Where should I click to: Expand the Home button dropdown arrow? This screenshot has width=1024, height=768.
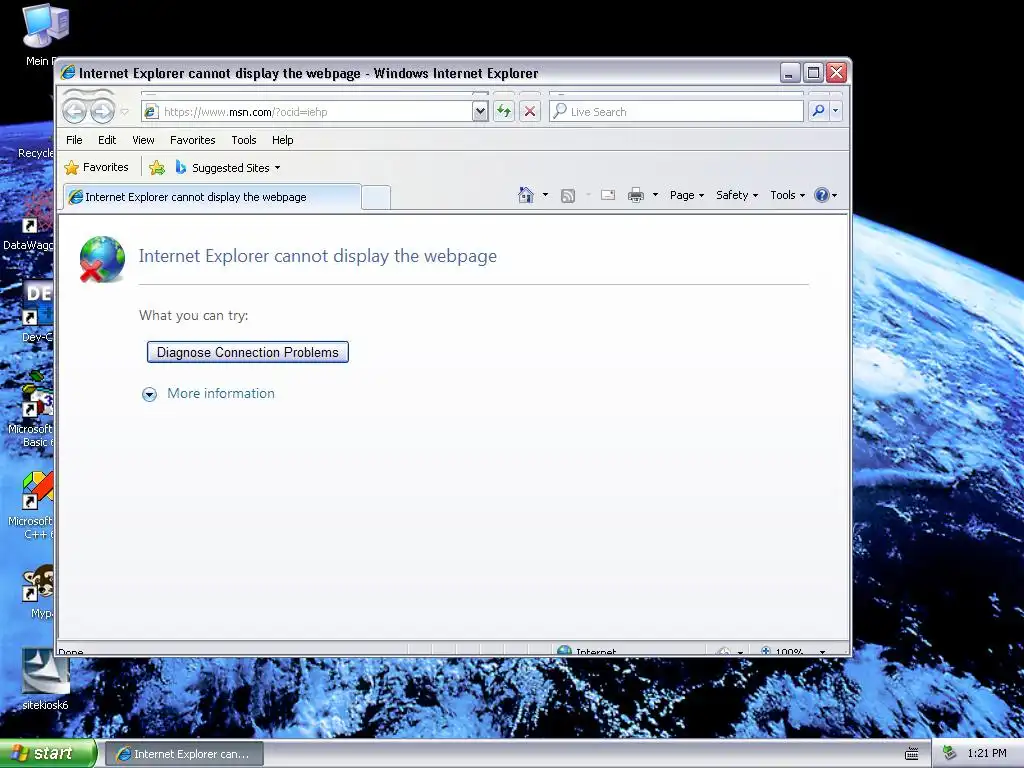[545, 195]
